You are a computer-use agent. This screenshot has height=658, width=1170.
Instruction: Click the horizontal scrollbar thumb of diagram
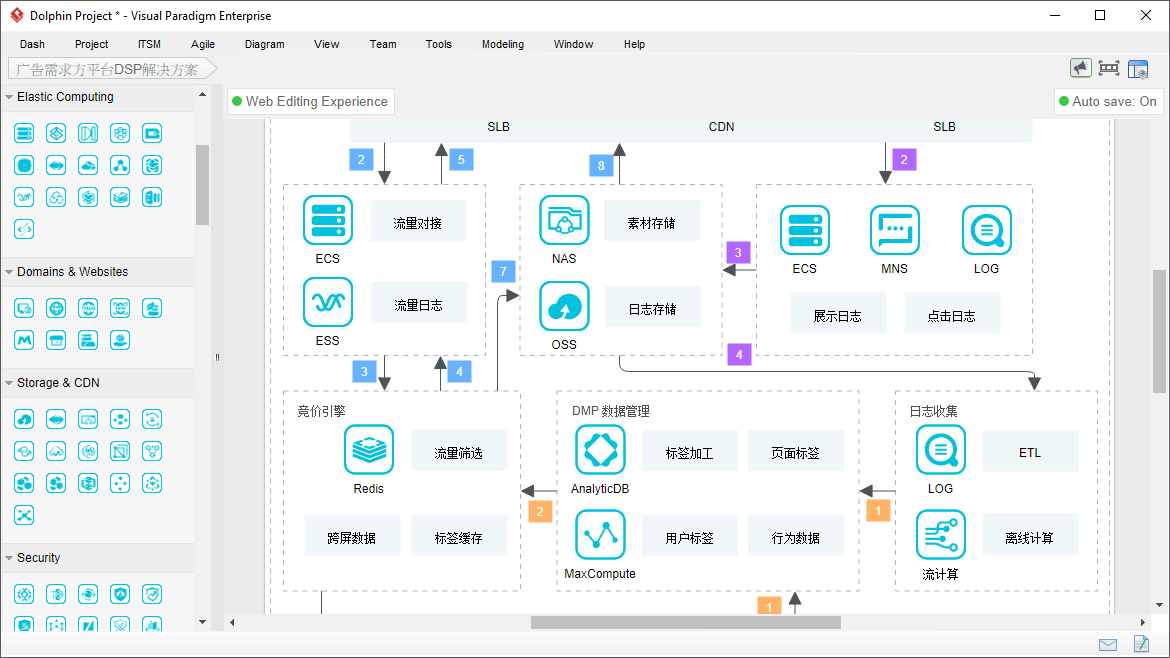click(686, 622)
